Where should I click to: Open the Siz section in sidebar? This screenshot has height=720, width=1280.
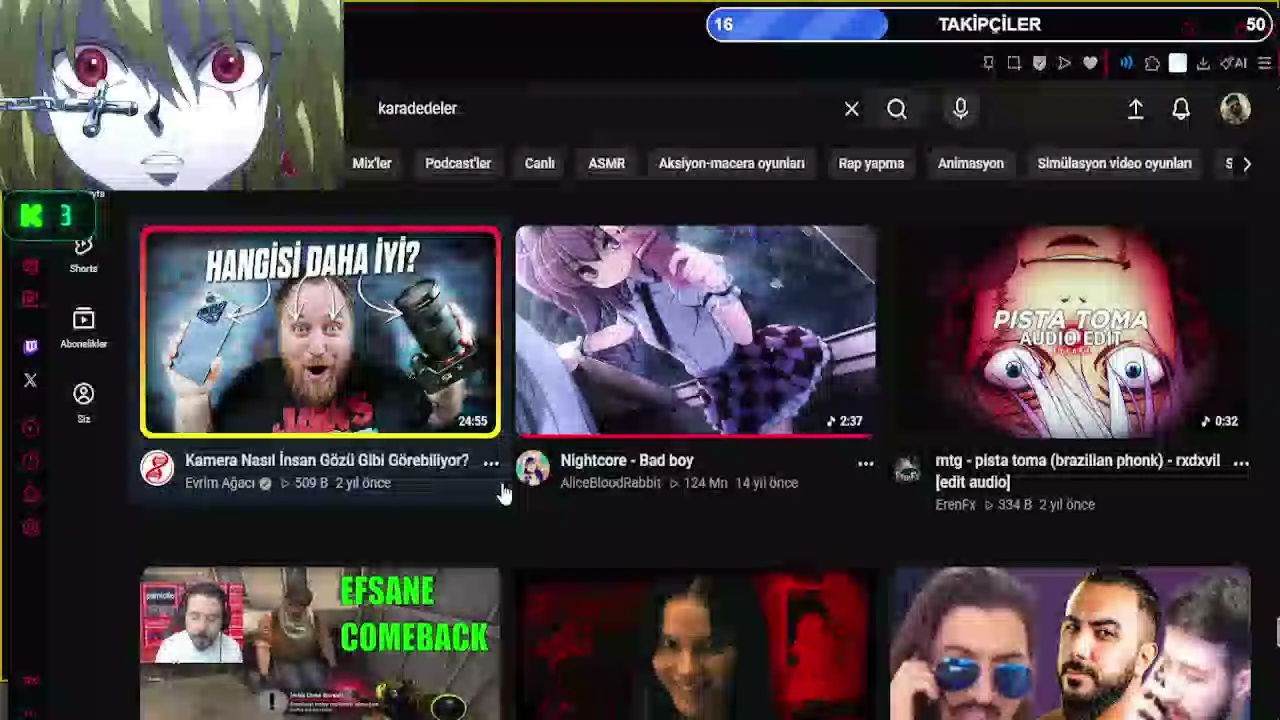pos(84,402)
